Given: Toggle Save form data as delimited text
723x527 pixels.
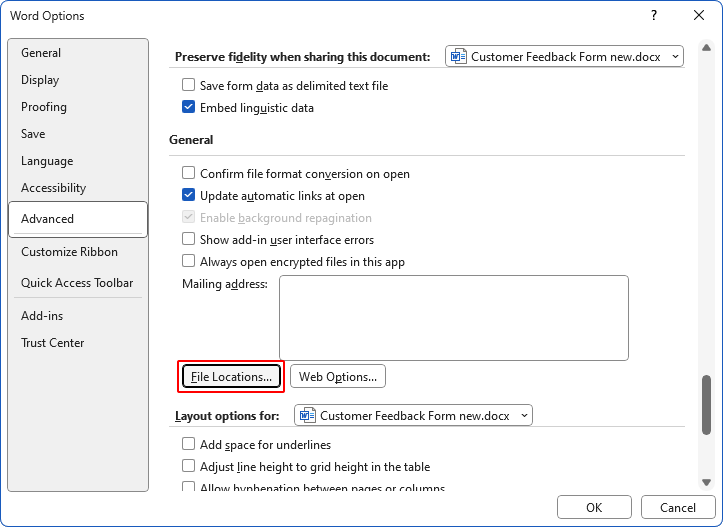Looking at the screenshot, I should [188, 86].
